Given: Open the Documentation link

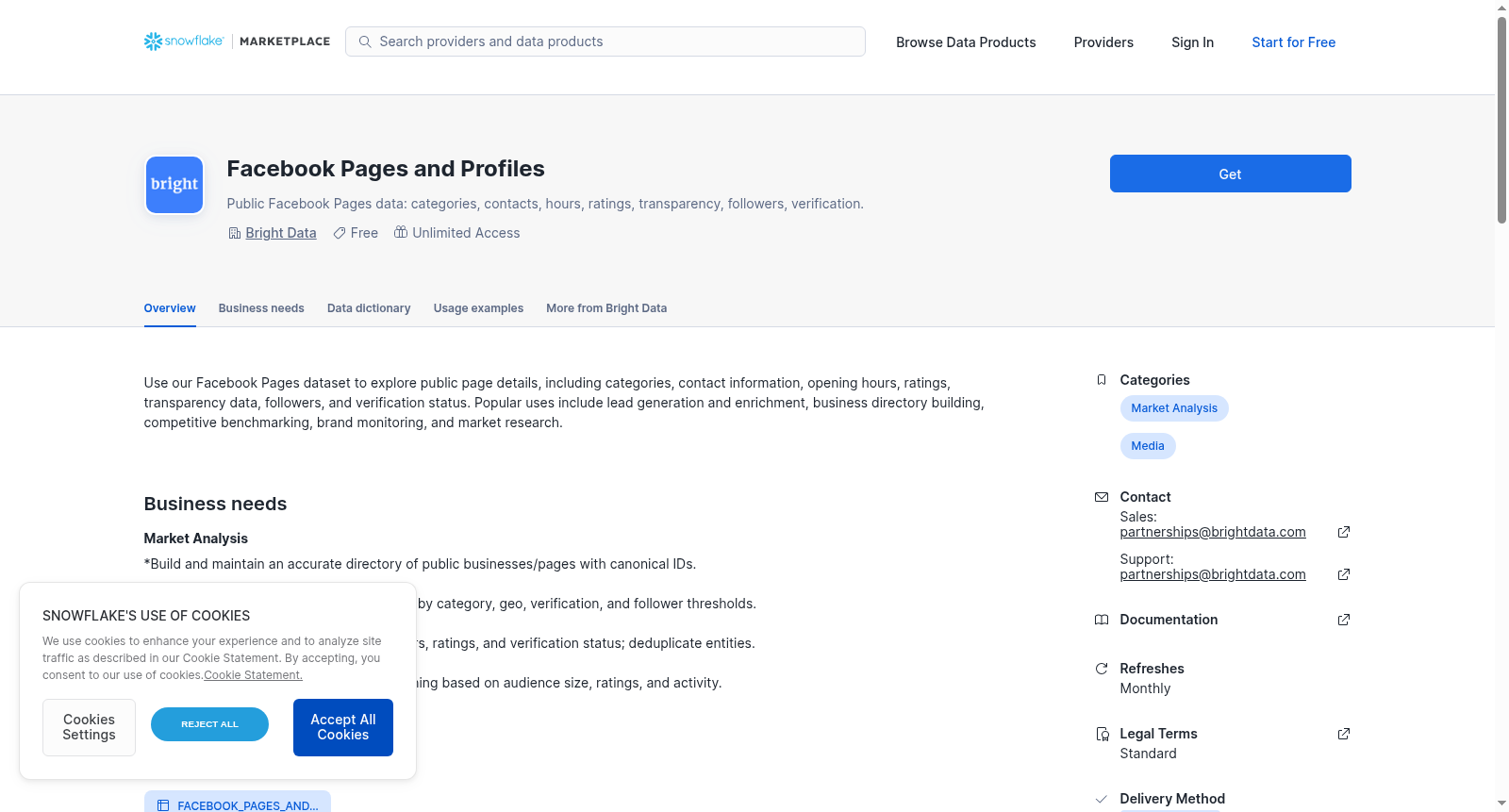Looking at the screenshot, I should pos(1169,620).
